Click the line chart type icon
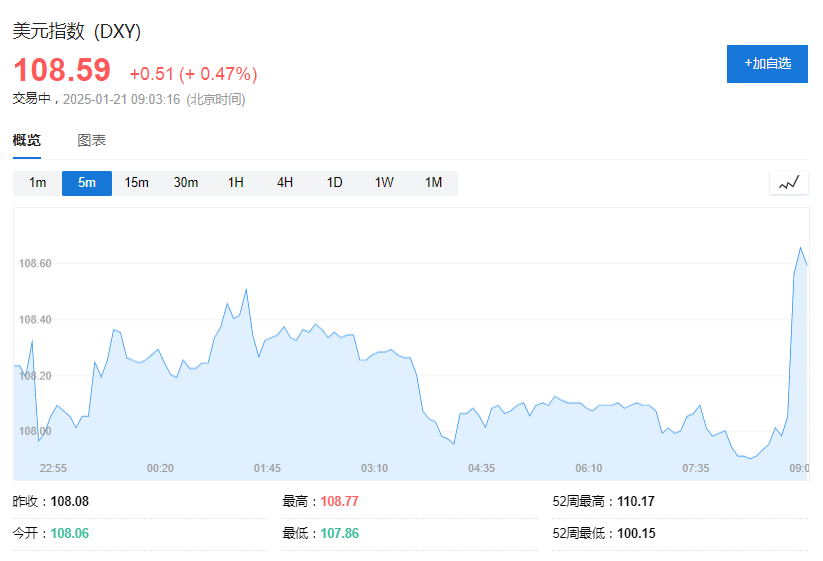 pos(789,183)
